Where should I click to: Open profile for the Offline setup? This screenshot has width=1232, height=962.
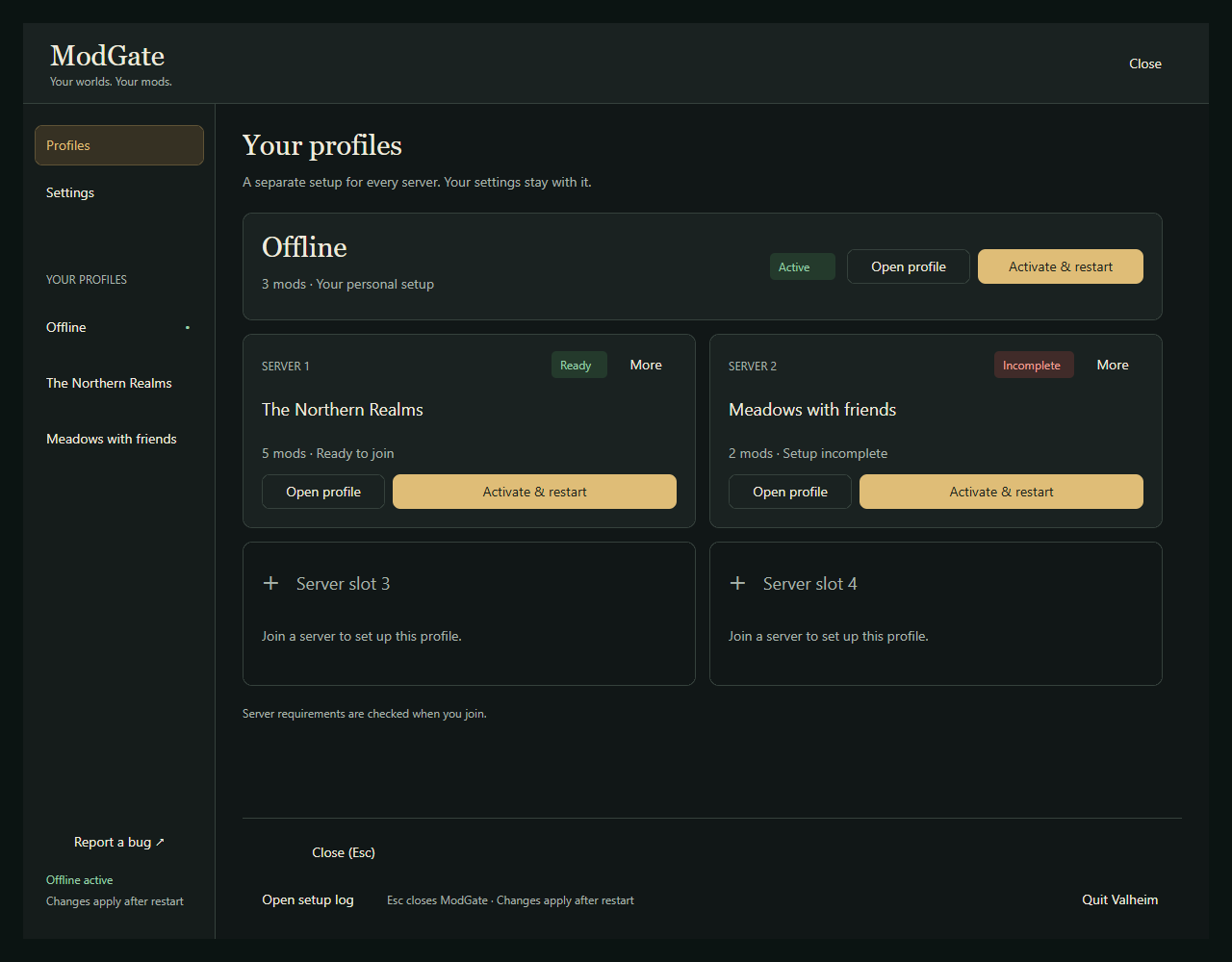(909, 266)
